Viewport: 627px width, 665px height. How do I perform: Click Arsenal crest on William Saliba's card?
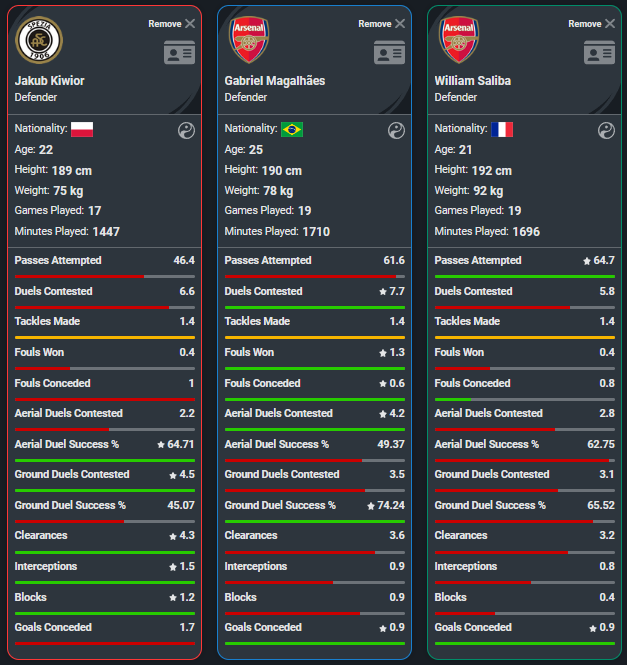(459, 39)
